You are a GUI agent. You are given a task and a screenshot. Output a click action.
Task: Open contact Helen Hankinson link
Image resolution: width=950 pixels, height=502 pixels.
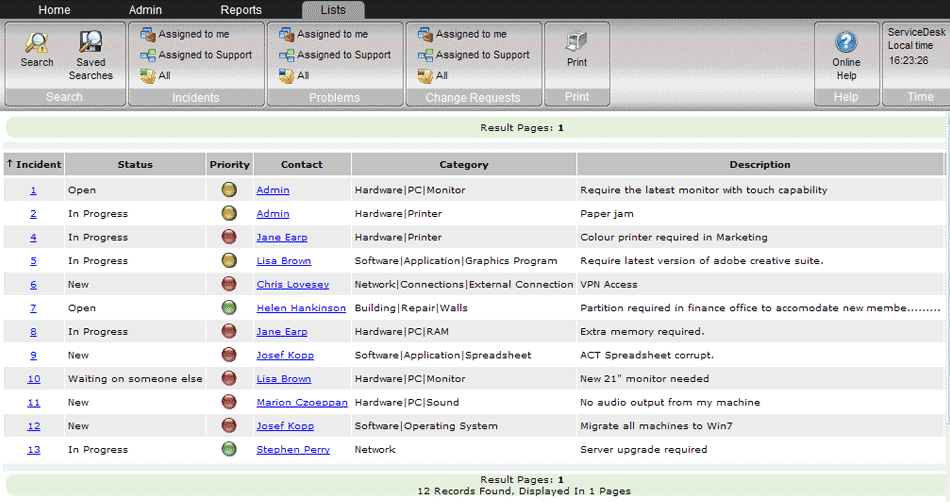pyautogui.click(x=301, y=308)
